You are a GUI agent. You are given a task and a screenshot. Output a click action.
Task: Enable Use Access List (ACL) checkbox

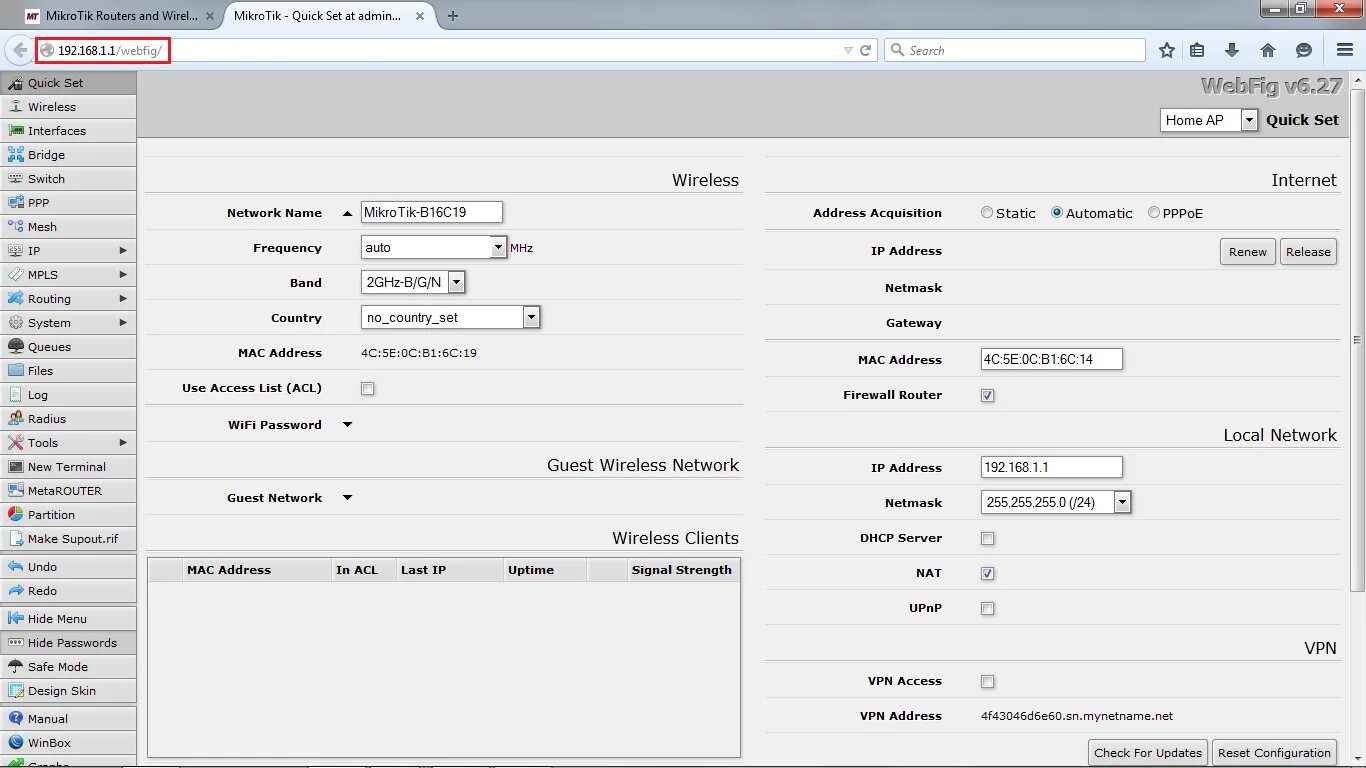pos(367,388)
